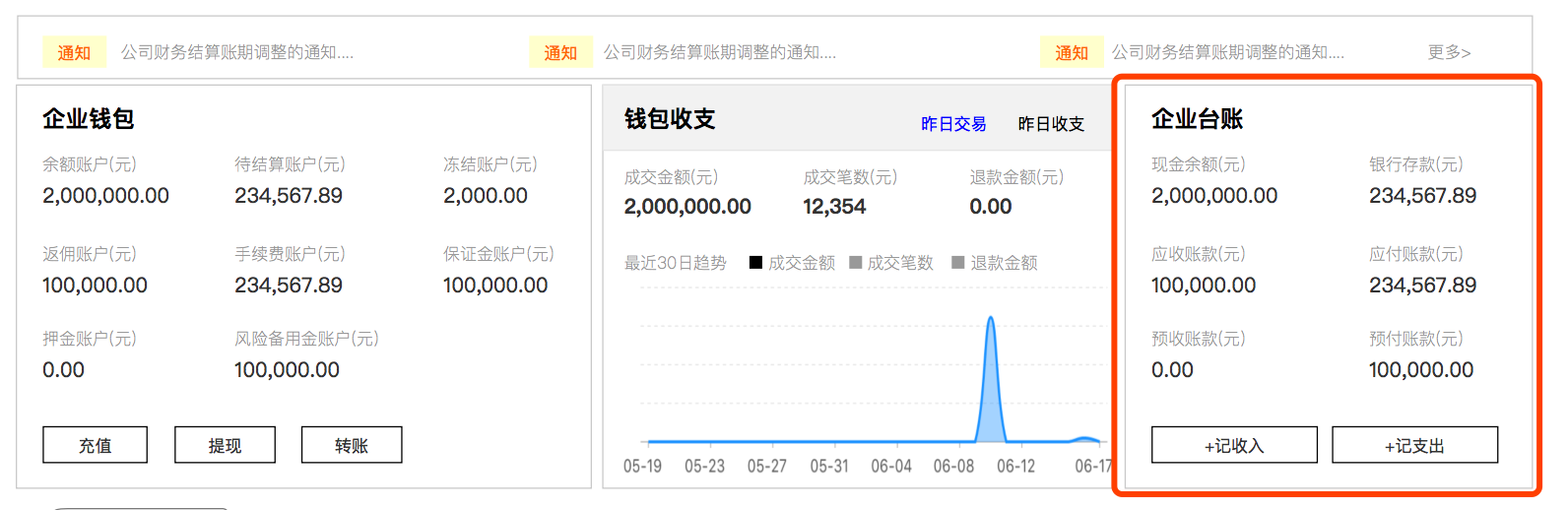The height and width of the screenshot is (510, 1568).
Task: Open the leftmost 公司财务结算账期调整的通知 notice
Action: (x=237, y=52)
